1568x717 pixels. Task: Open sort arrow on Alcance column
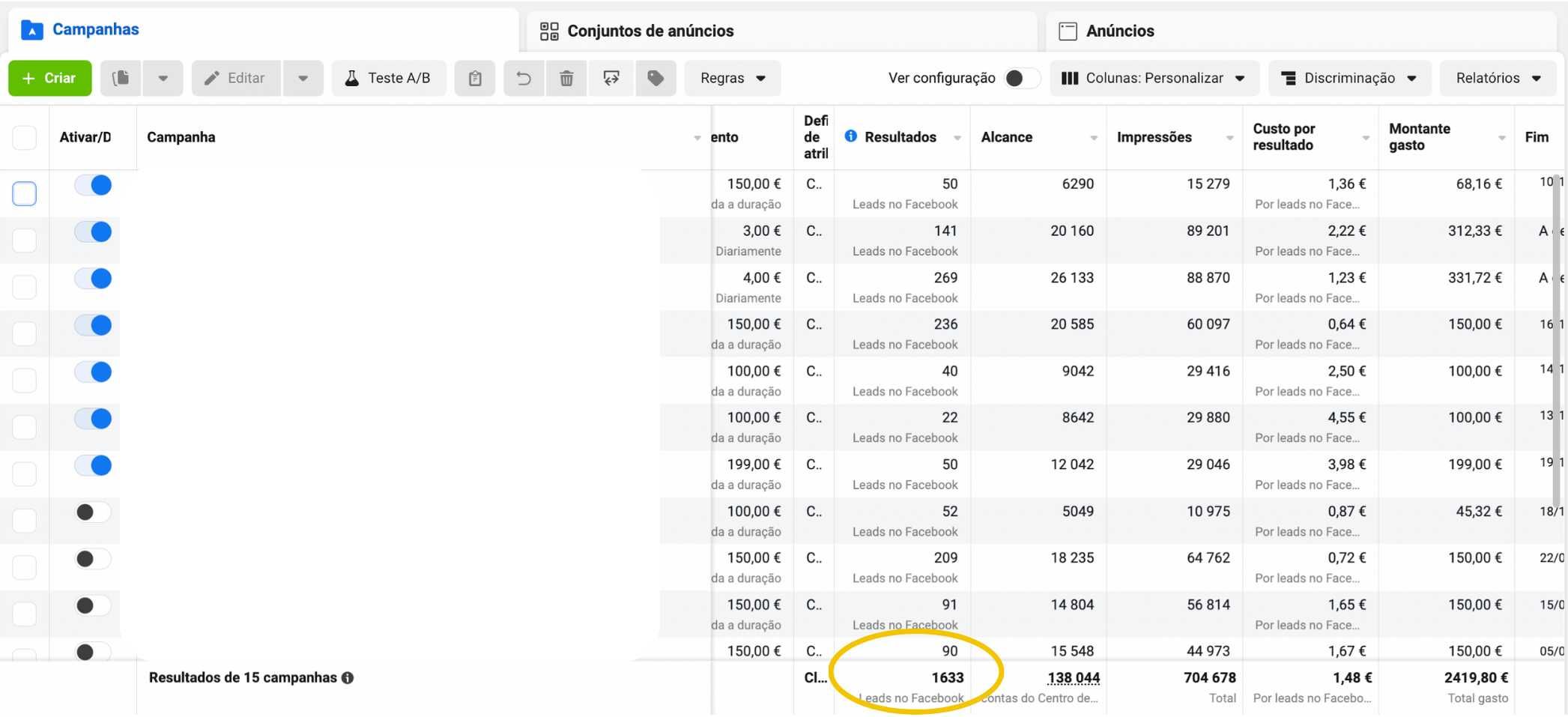pyautogui.click(x=1094, y=138)
